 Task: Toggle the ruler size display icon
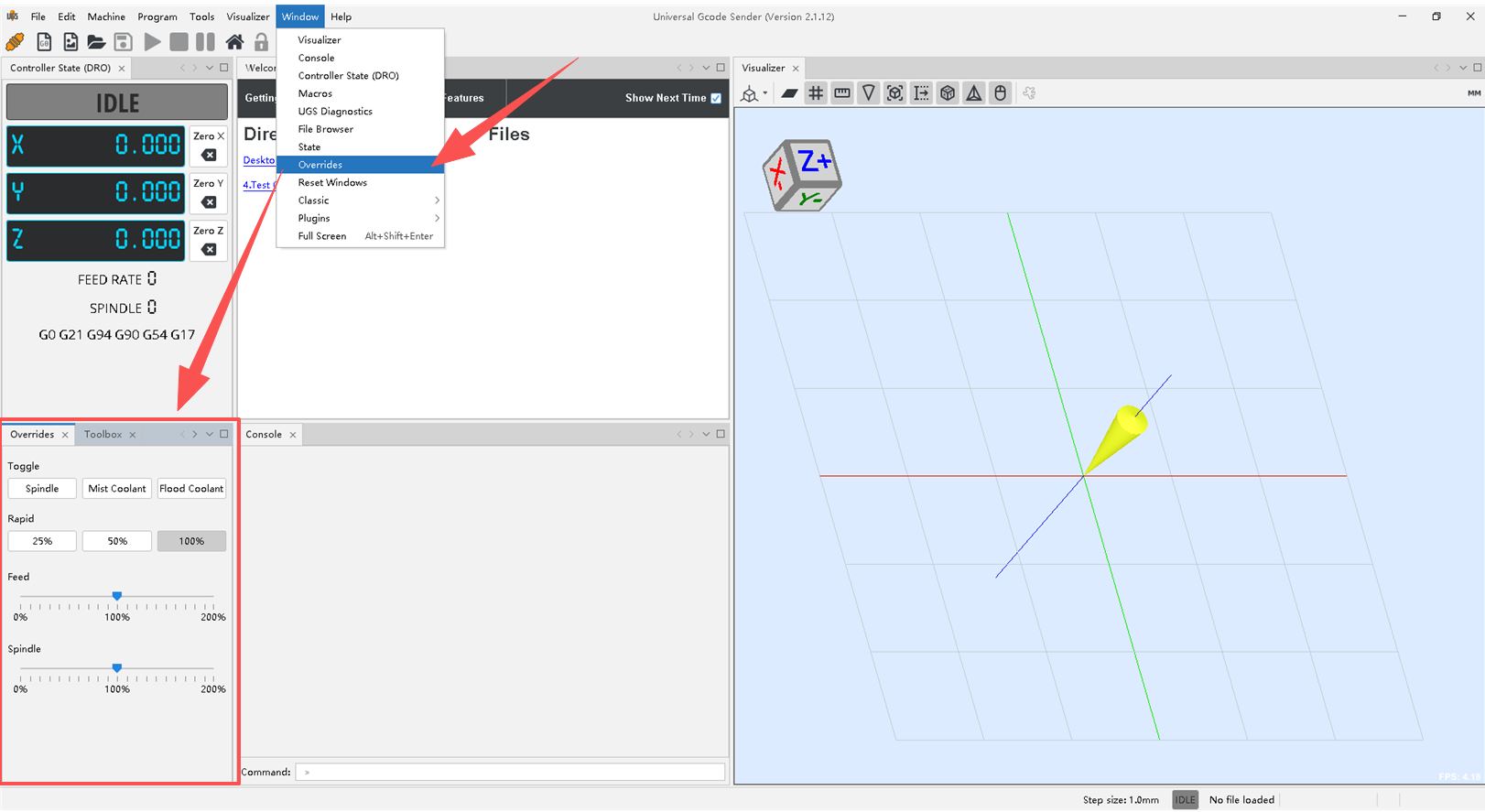(x=842, y=93)
